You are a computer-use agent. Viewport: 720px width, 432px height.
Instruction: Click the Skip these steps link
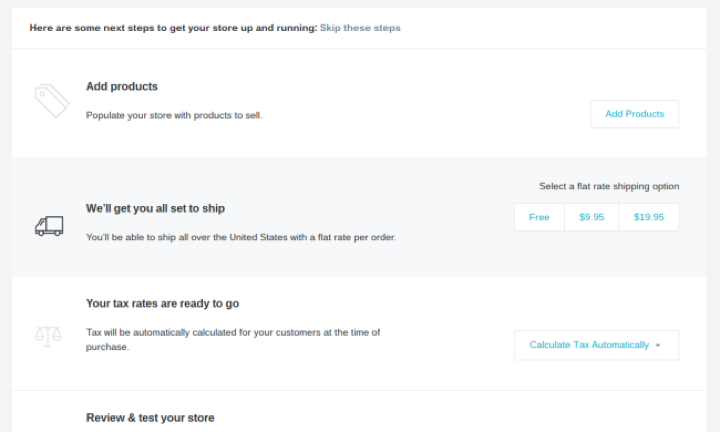(360, 28)
